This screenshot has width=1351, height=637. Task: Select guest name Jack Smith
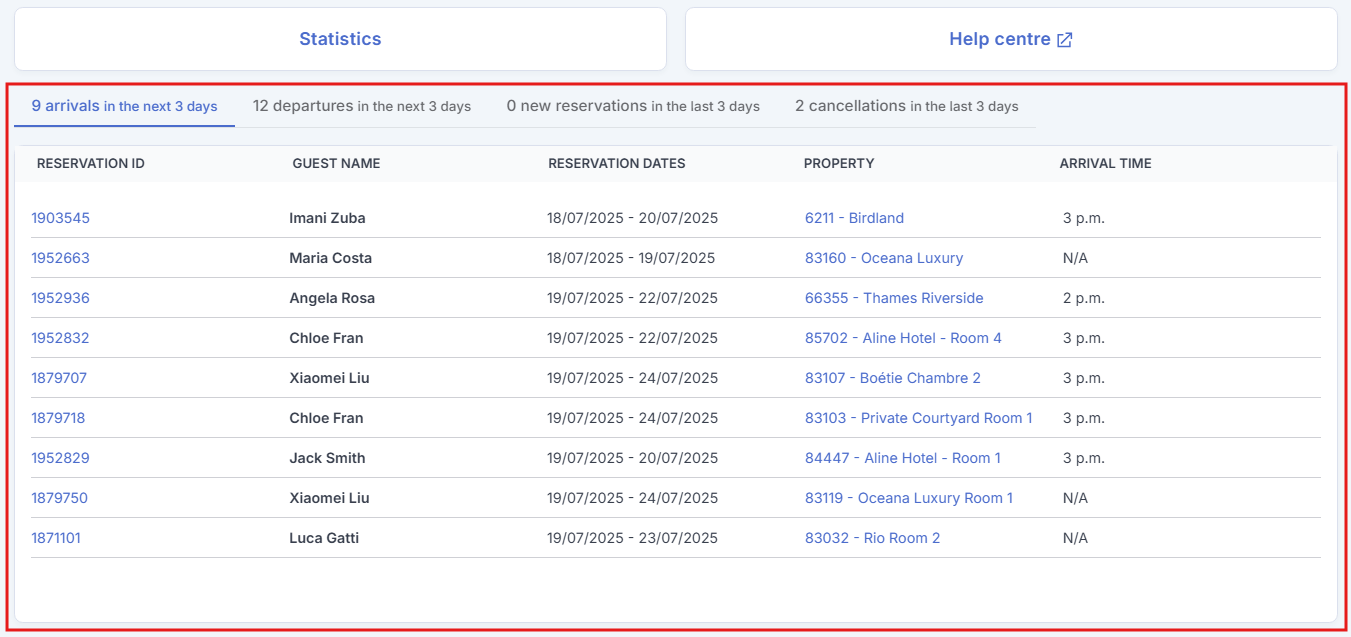point(327,458)
